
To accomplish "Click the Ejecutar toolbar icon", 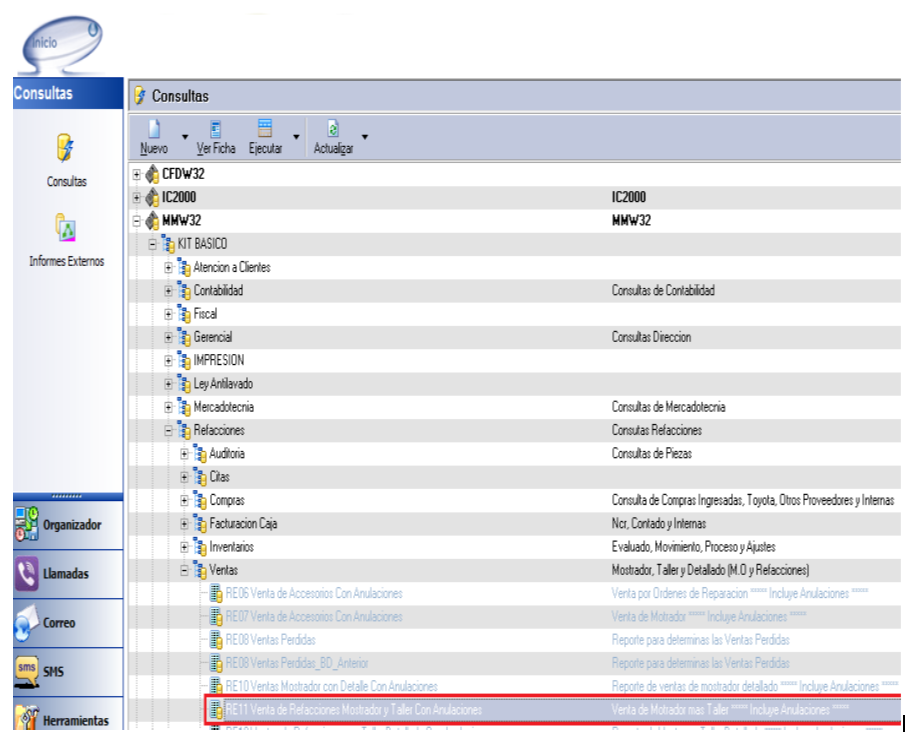I will tap(265, 128).
